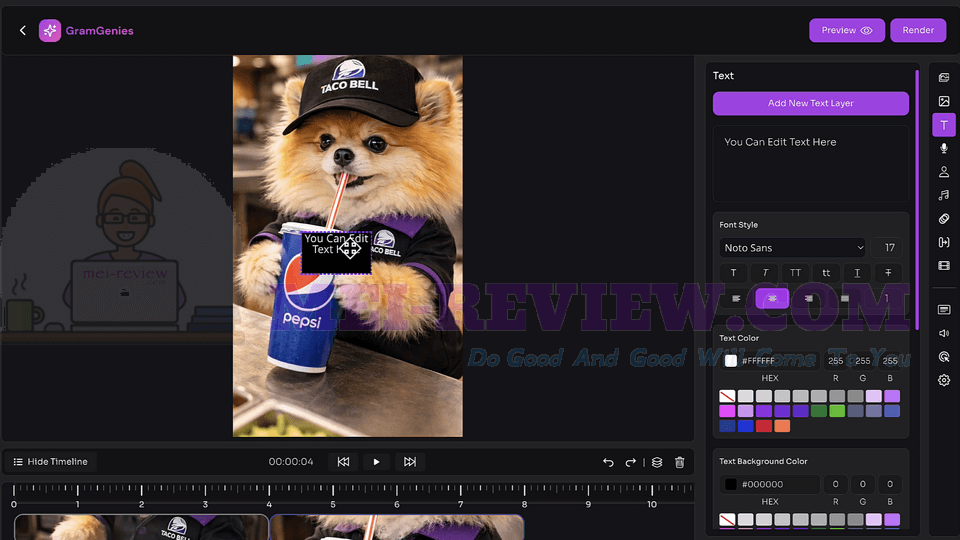This screenshot has width=960, height=540.
Task: Click the #FFFFFF text color hex field
Action: [770, 361]
